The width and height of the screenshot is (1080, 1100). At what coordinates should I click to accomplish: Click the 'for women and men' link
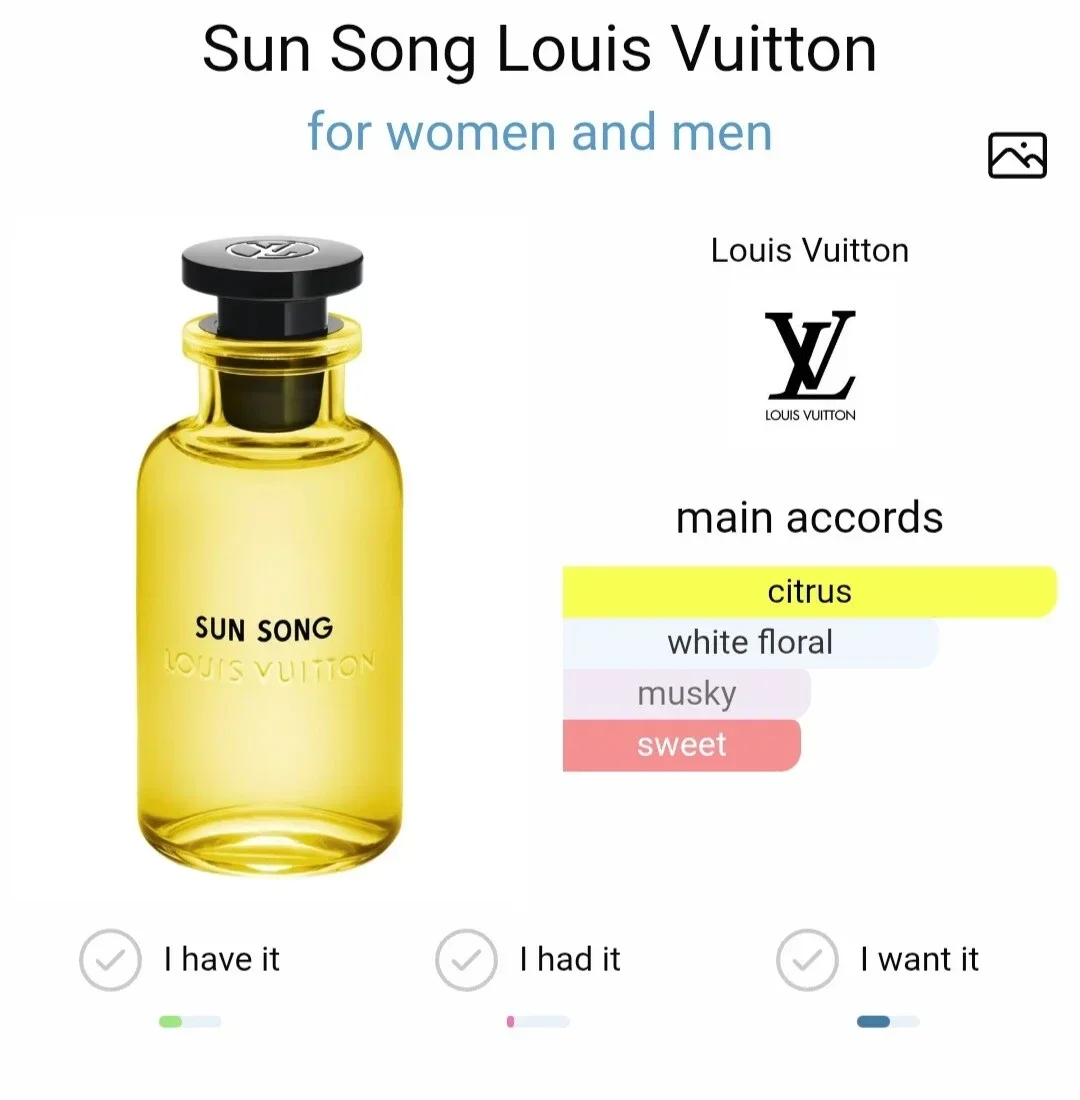coord(540,132)
